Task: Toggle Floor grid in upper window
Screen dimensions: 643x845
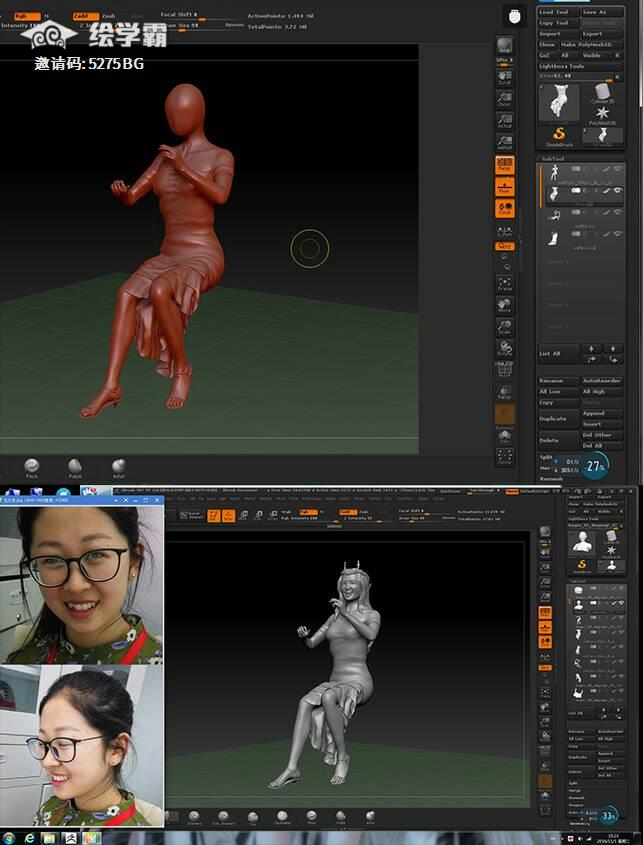Action: pyautogui.click(x=505, y=186)
